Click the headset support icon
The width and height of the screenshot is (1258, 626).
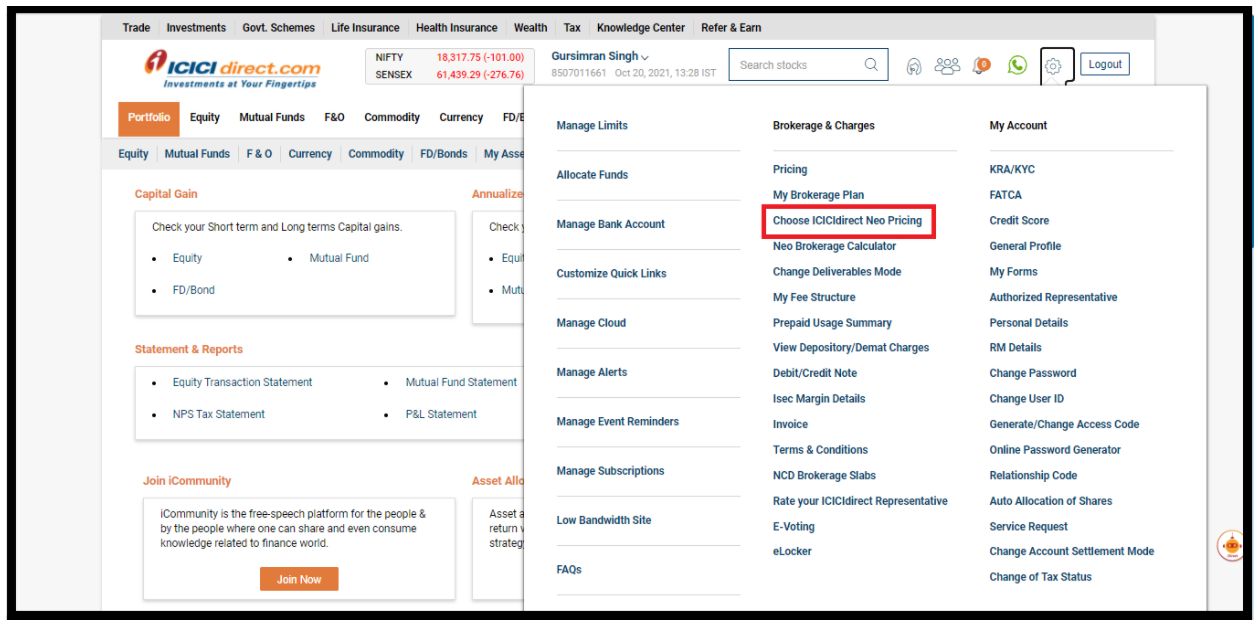tap(913, 66)
